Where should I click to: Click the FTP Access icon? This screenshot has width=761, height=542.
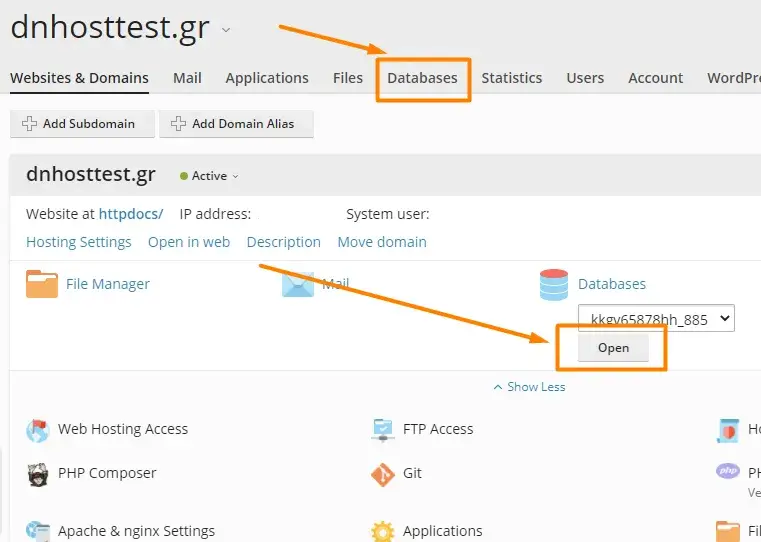click(382, 430)
